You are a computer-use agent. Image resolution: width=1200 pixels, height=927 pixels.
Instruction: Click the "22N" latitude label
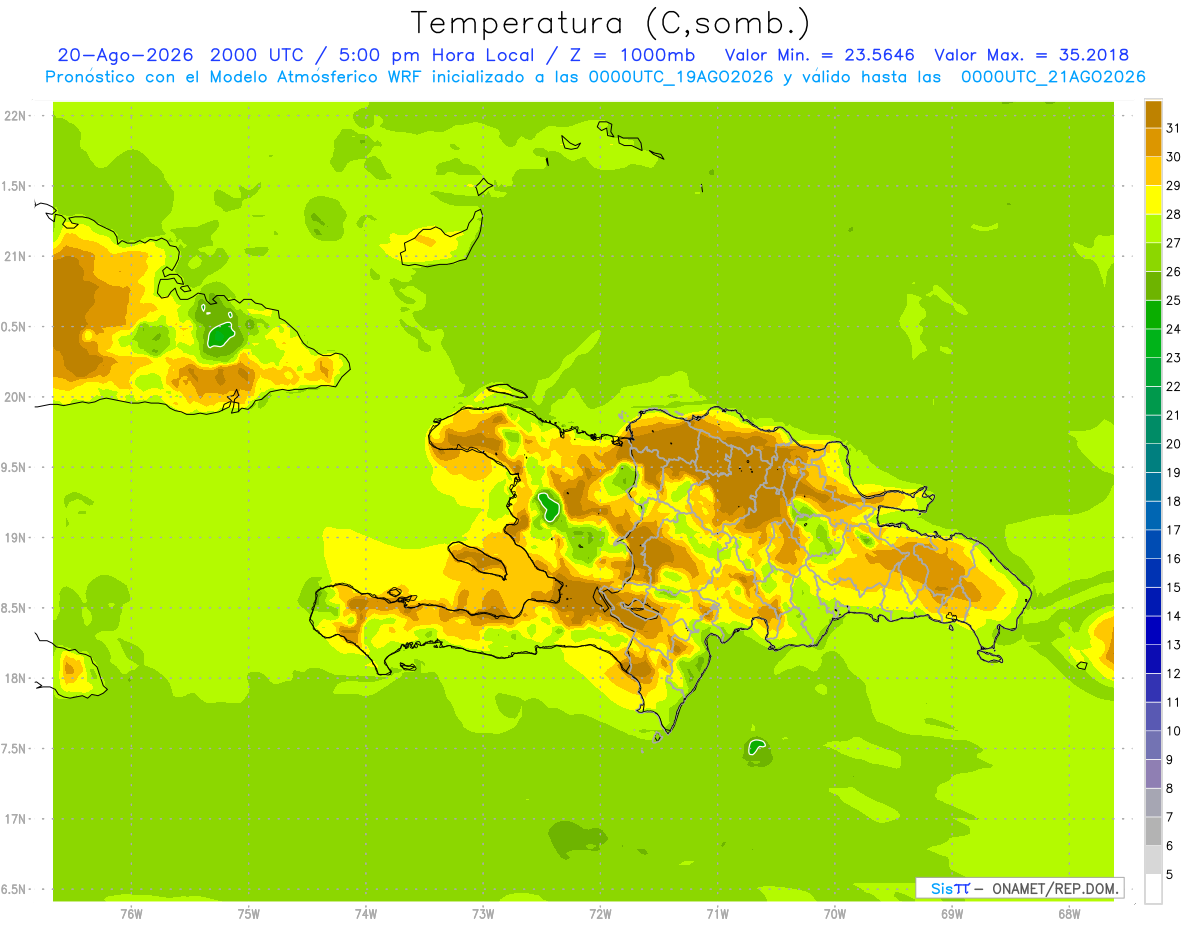coord(16,116)
